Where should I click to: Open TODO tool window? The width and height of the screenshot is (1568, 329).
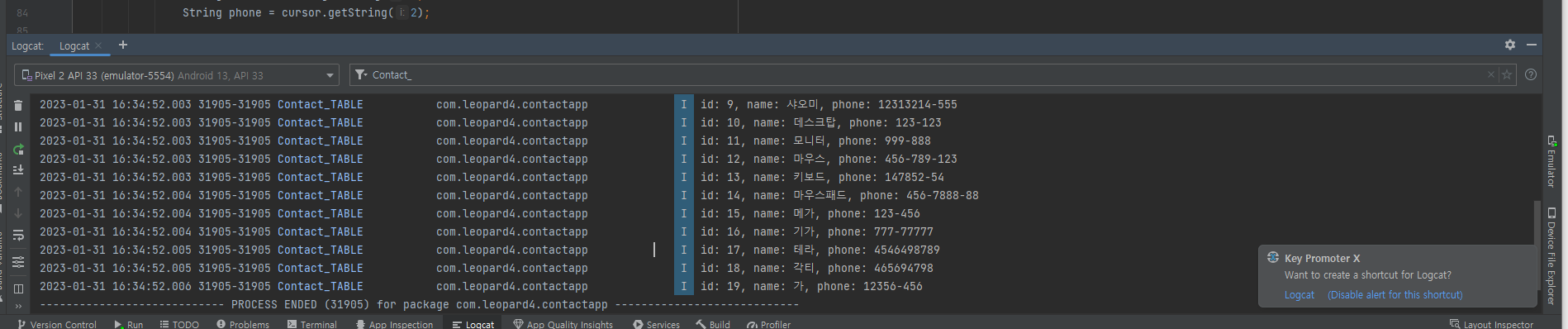pos(179,324)
